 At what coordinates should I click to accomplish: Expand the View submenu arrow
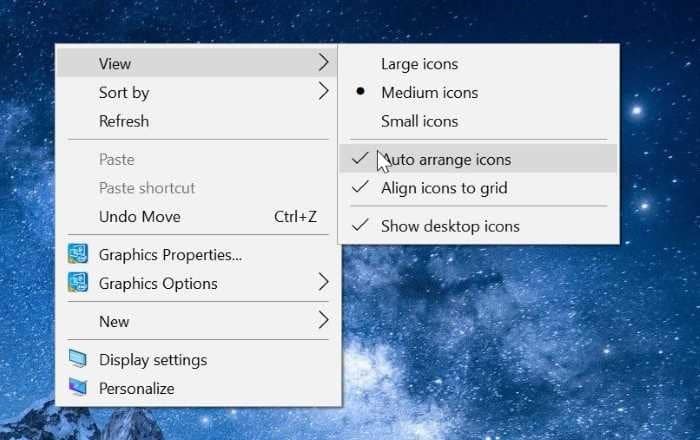tap(322, 63)
